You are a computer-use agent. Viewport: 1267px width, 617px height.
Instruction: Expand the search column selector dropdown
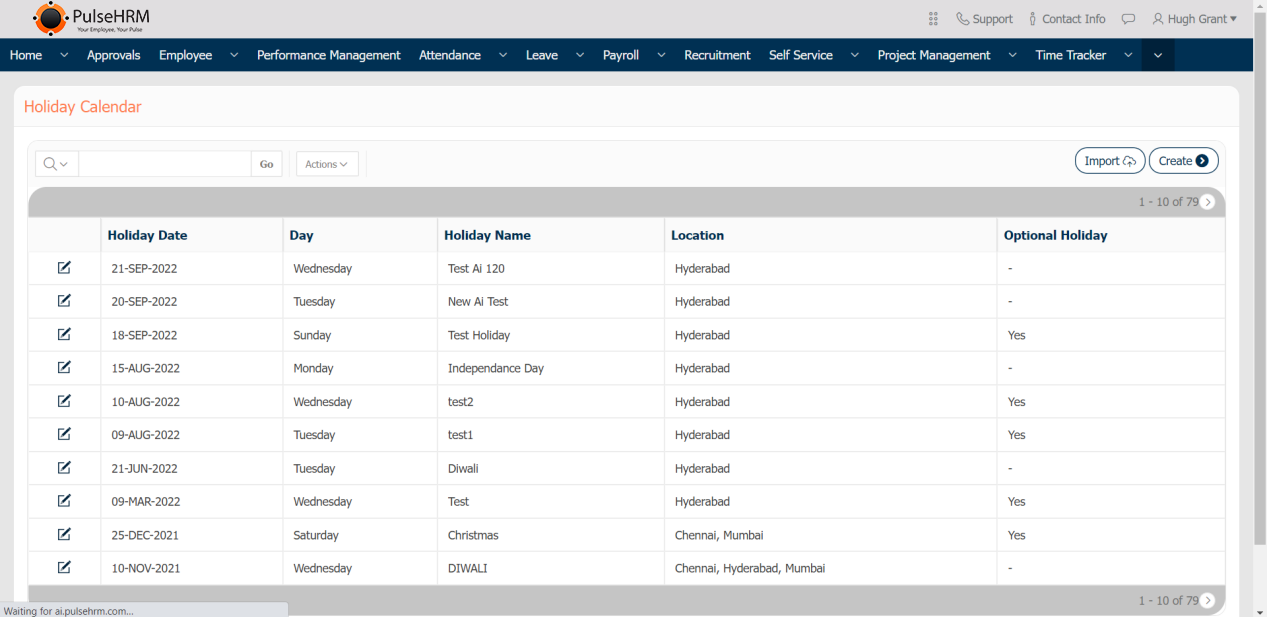click(x=56, y=164)
